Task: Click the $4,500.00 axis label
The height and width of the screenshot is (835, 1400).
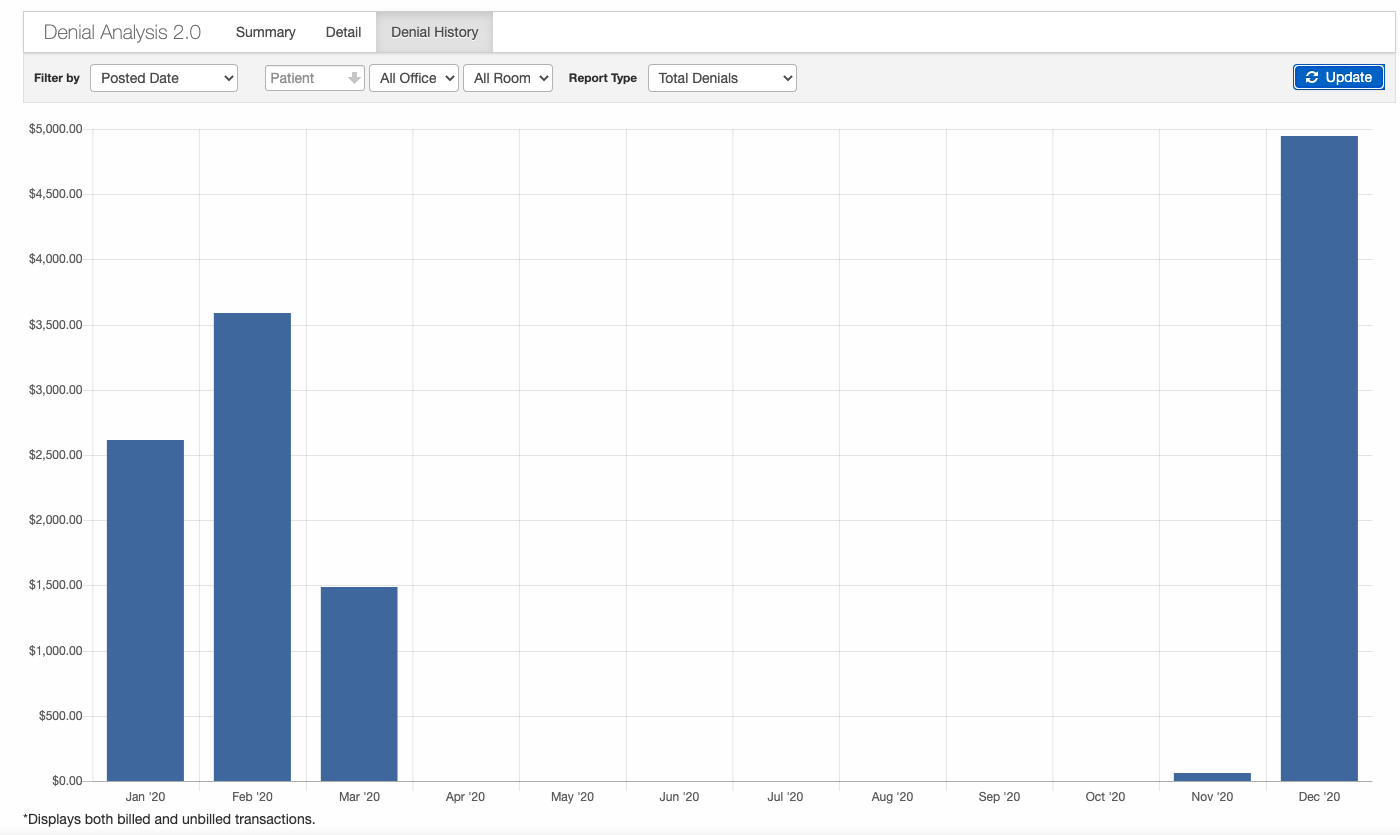Action: 56,194
